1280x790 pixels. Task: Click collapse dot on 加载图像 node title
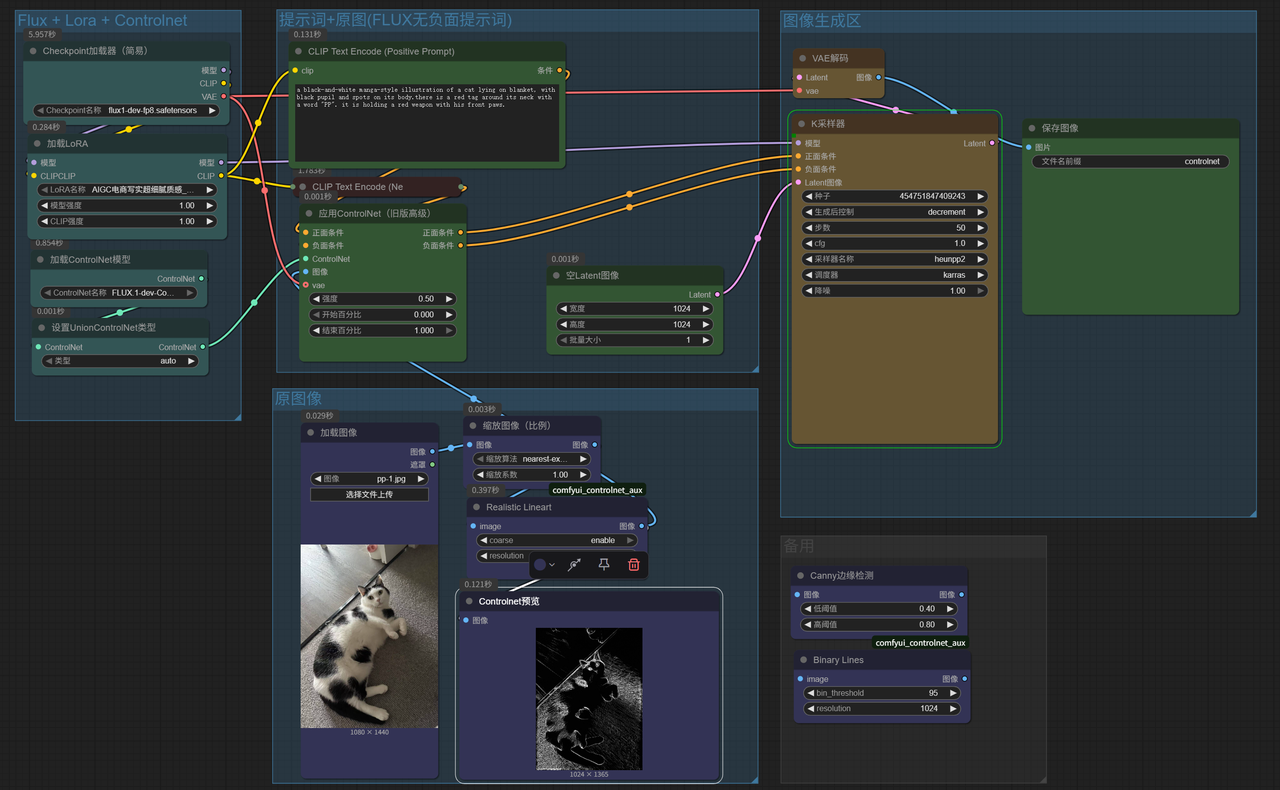click(x=310, y=431)
